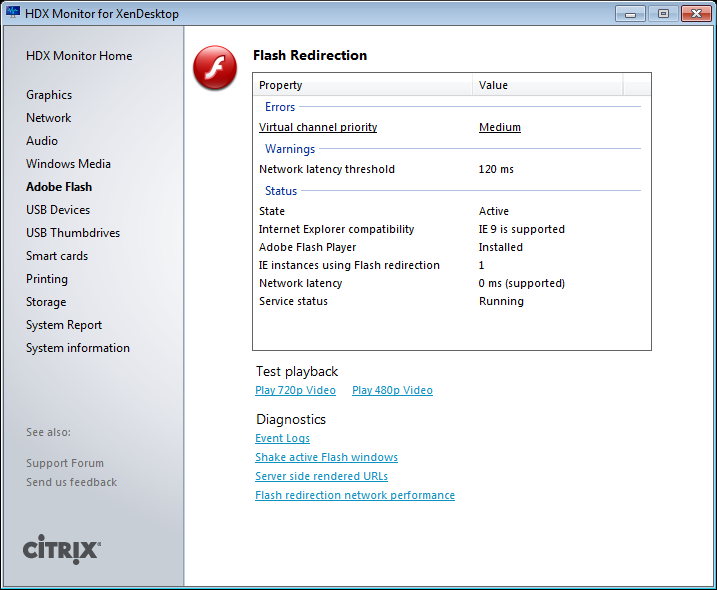Click the Property column header

(x=363, y=85)
